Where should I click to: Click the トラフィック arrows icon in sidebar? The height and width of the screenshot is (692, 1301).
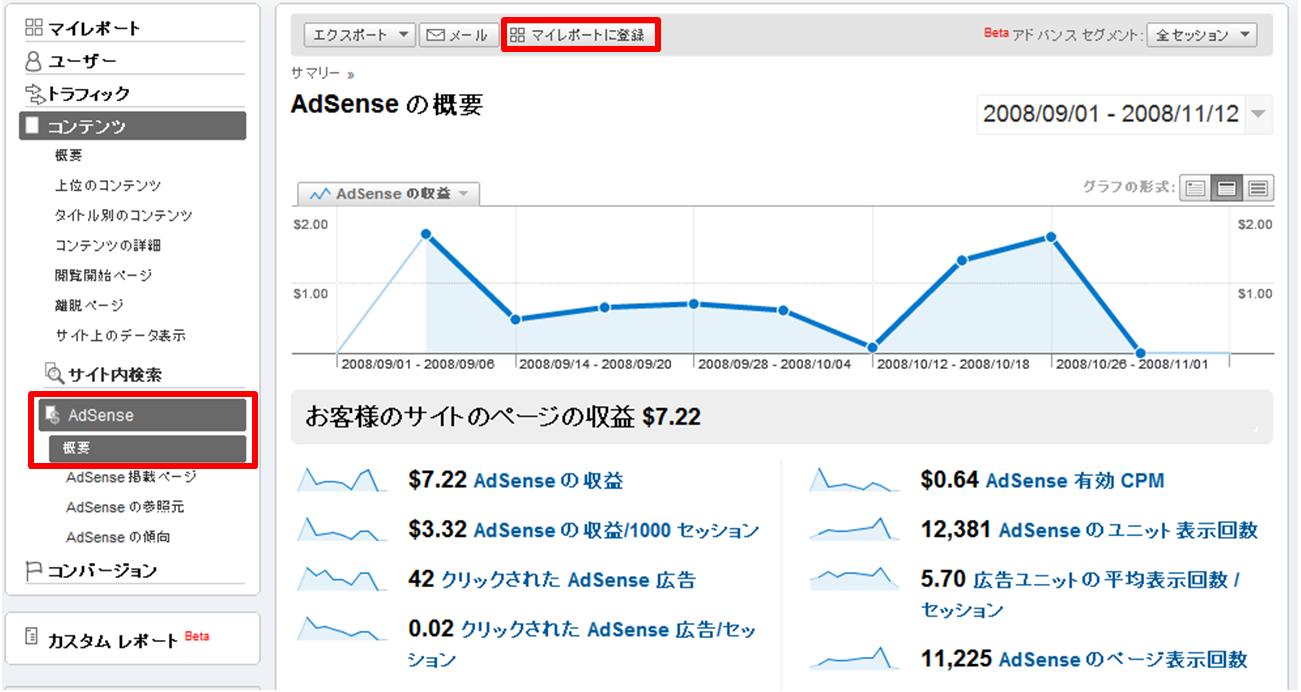point(35,95)
